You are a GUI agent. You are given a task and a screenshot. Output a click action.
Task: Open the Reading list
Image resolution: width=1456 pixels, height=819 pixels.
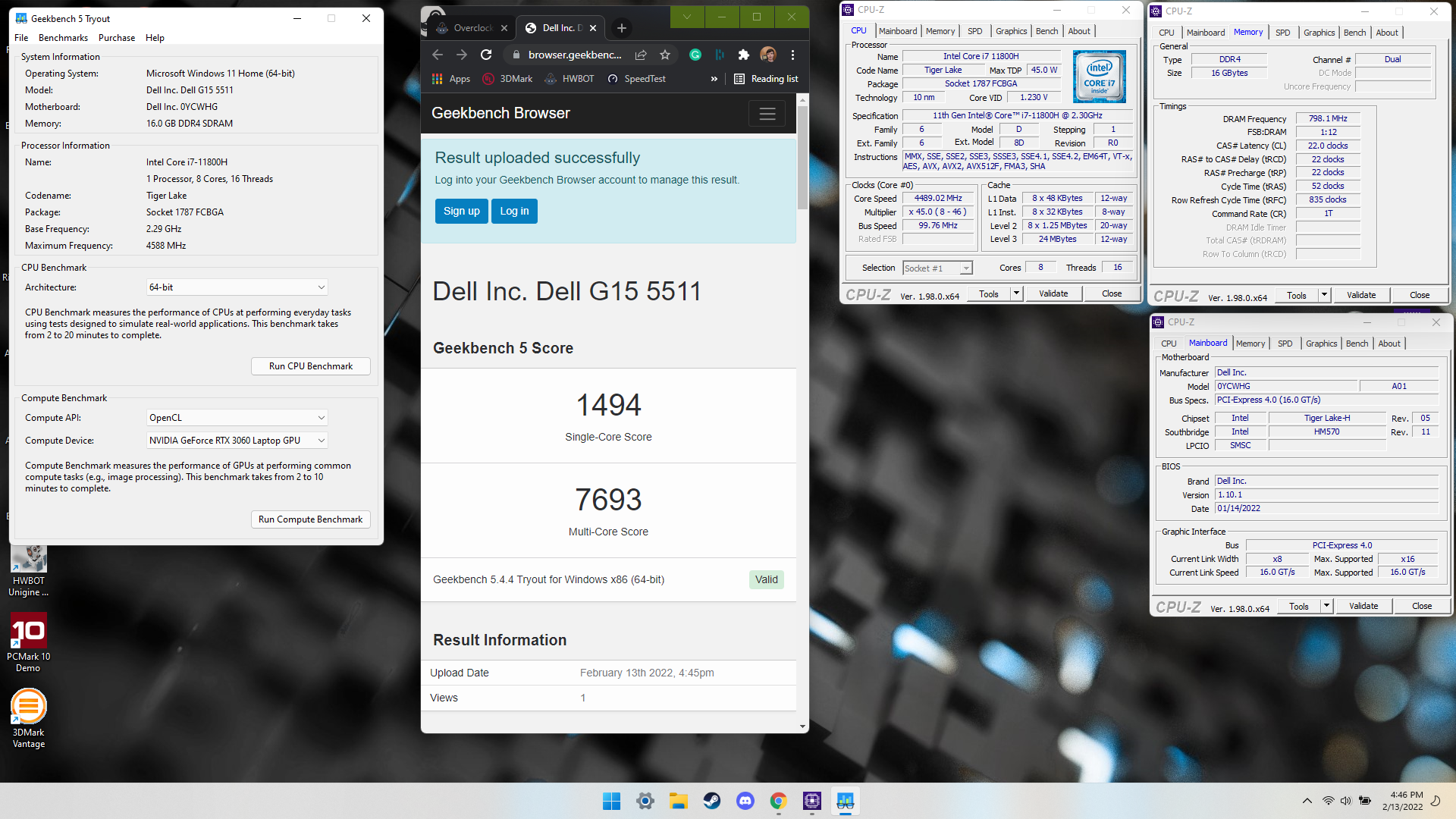pyautogui.click(x=766, y=79)
